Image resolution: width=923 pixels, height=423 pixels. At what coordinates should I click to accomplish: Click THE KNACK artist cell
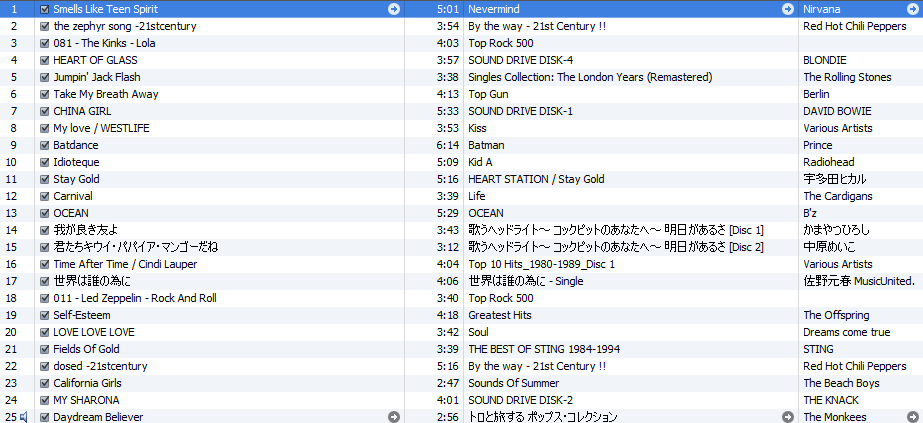tap(831, 400)
